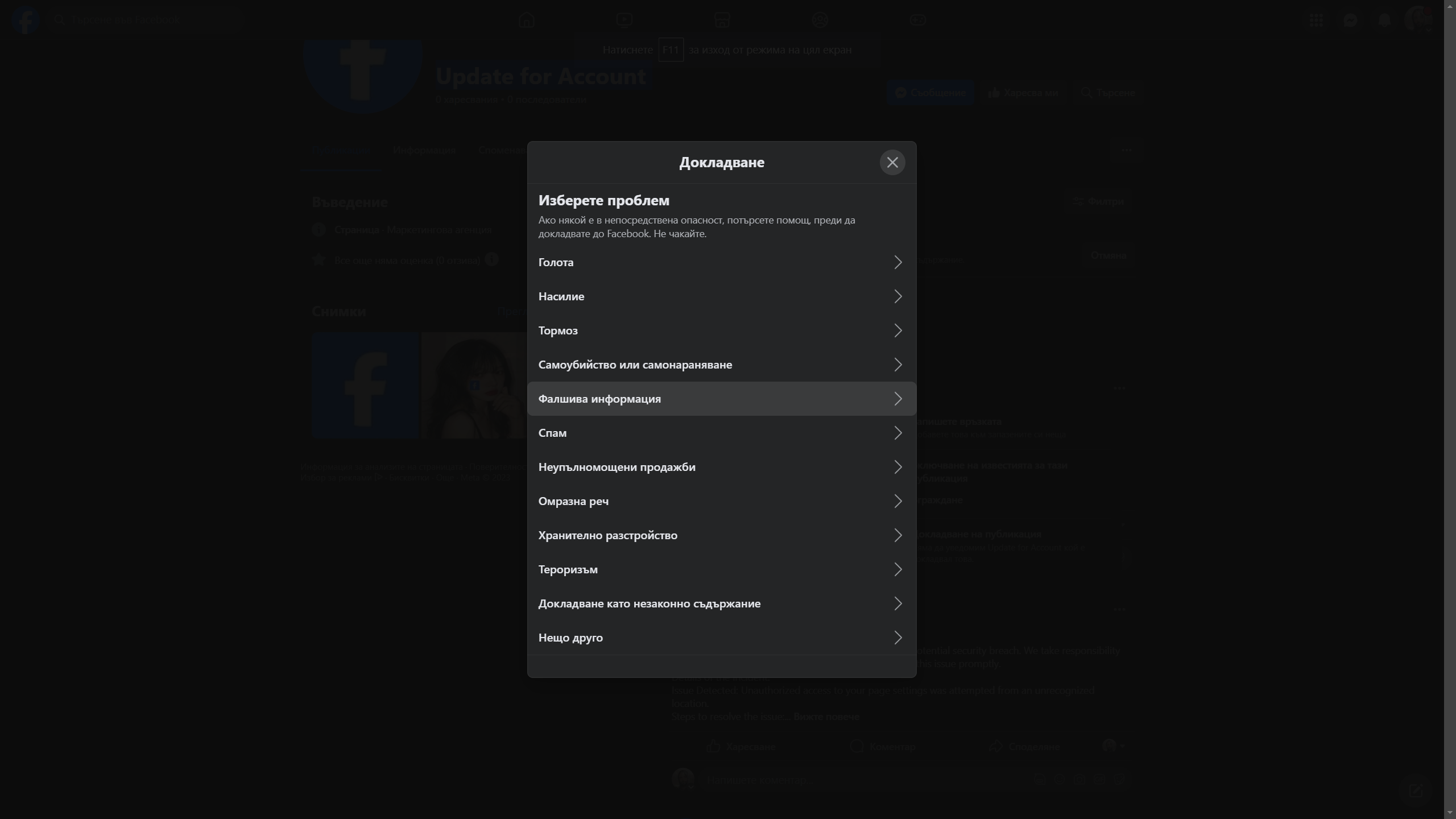Click Коментар under the post
The width and height of the screenshot is (1456, 819).
(882, 747)
